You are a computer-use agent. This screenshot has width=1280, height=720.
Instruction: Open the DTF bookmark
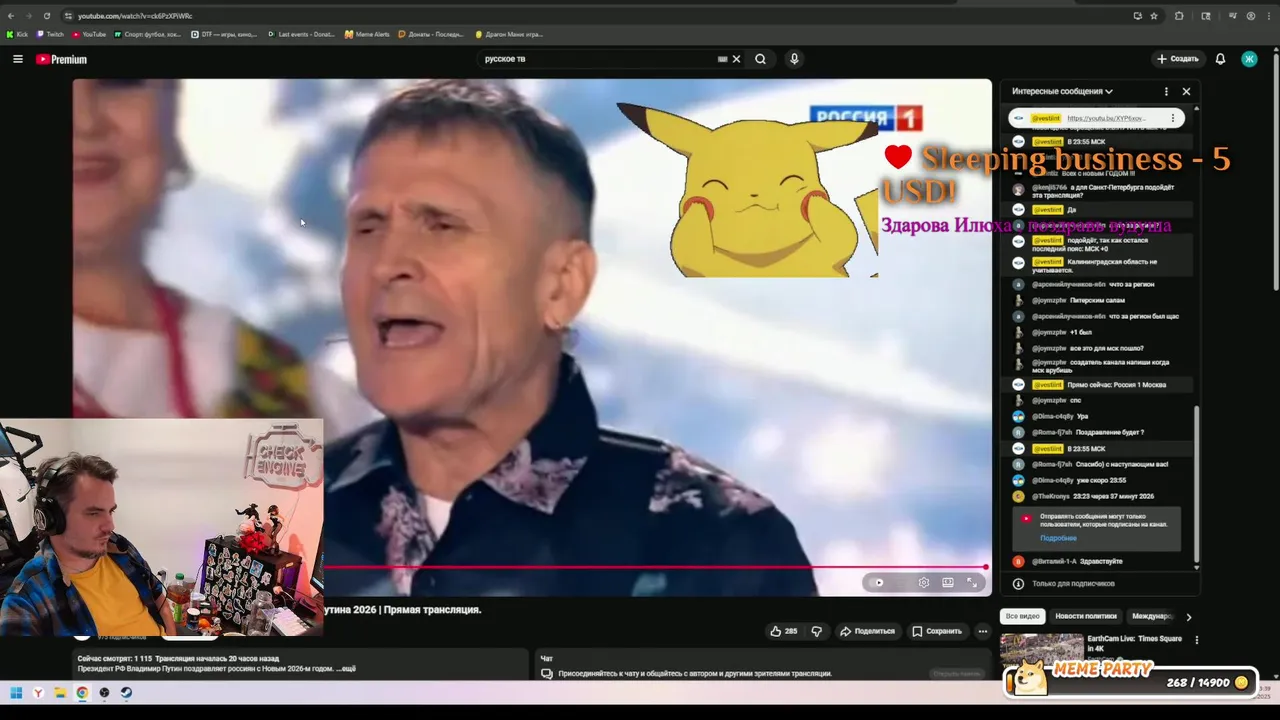pos(224,34)
